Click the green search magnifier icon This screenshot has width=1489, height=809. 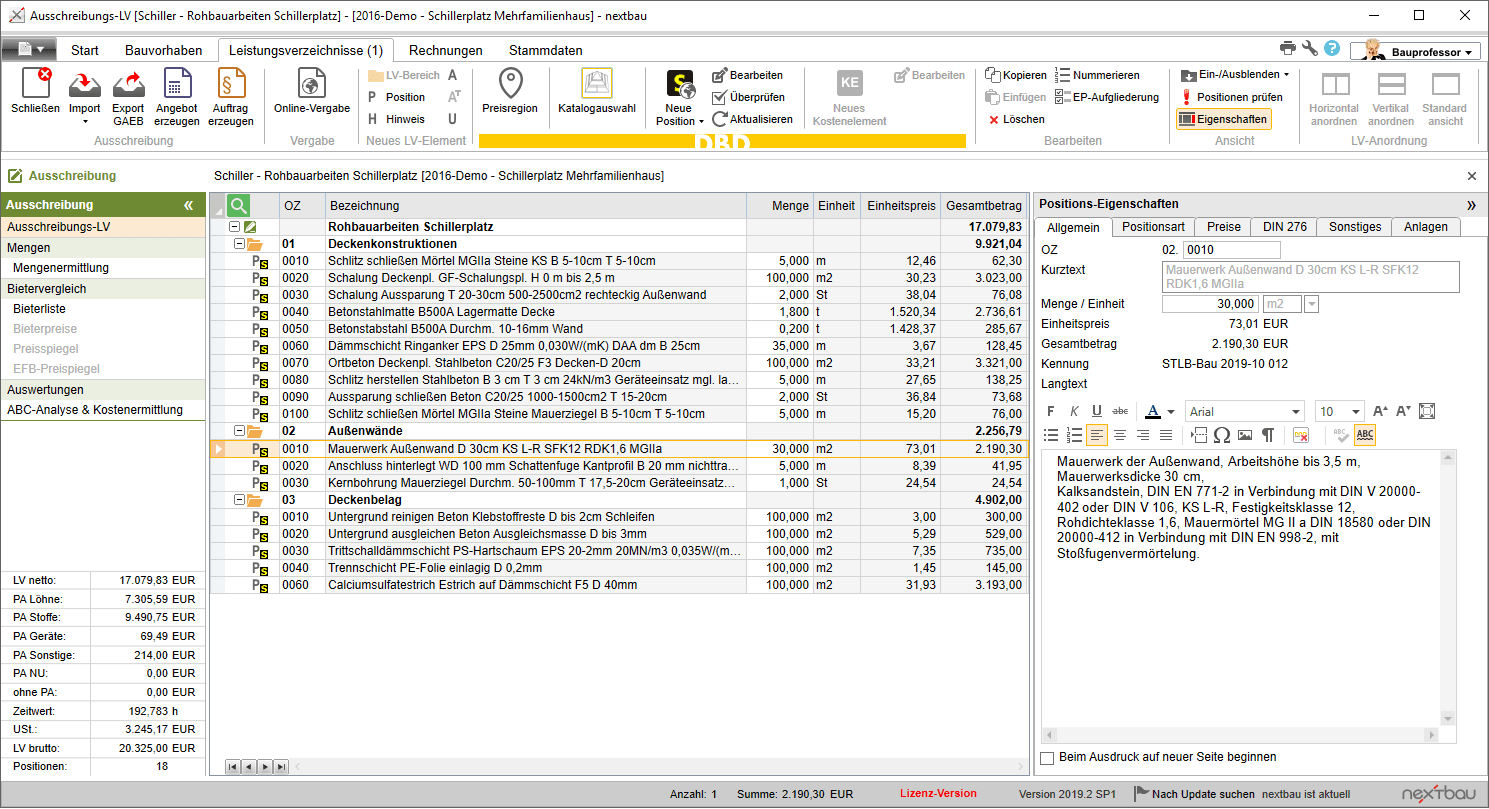(238, 206)
